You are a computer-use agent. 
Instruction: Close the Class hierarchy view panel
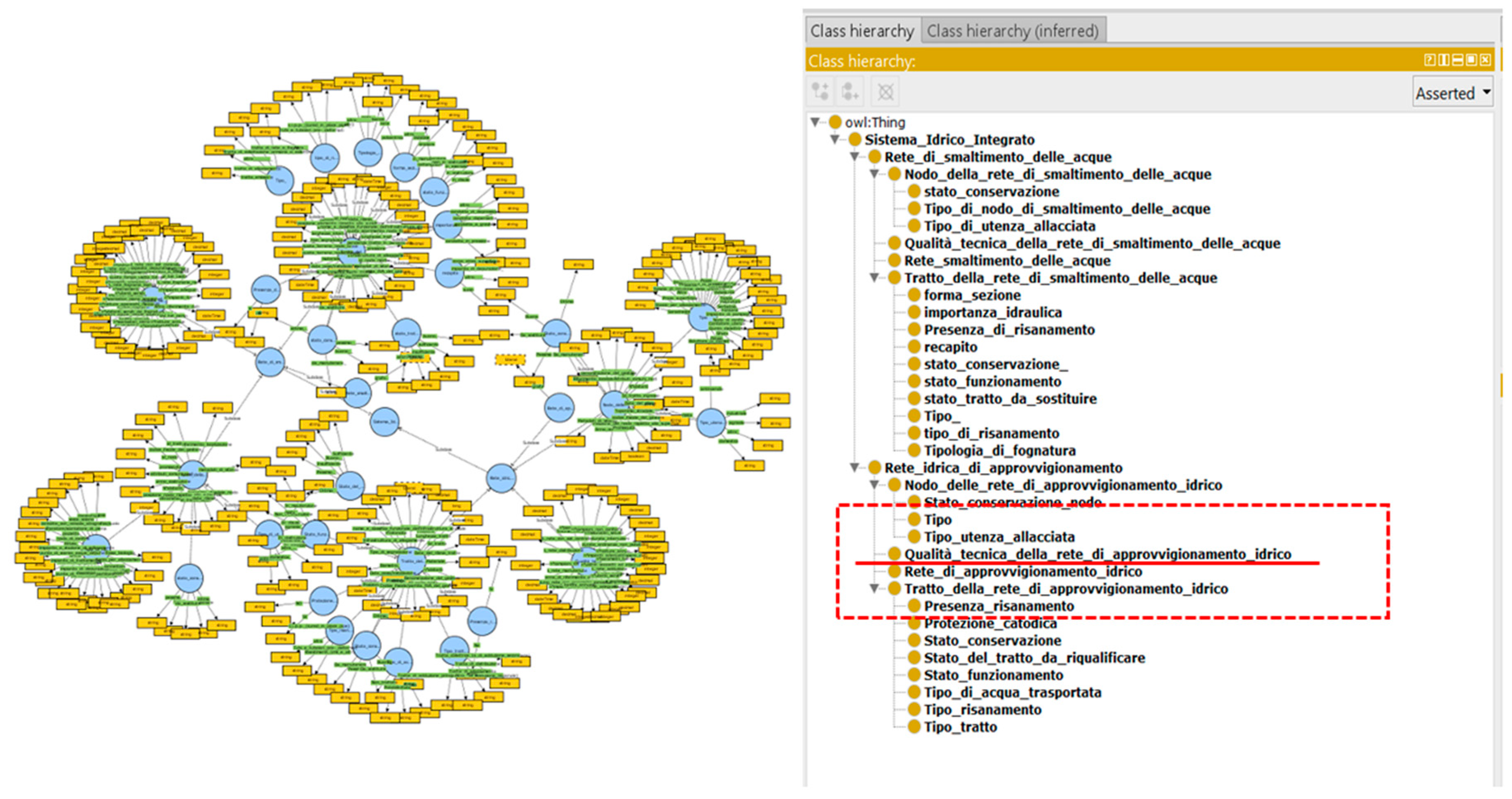click(x=1486, y=60)
